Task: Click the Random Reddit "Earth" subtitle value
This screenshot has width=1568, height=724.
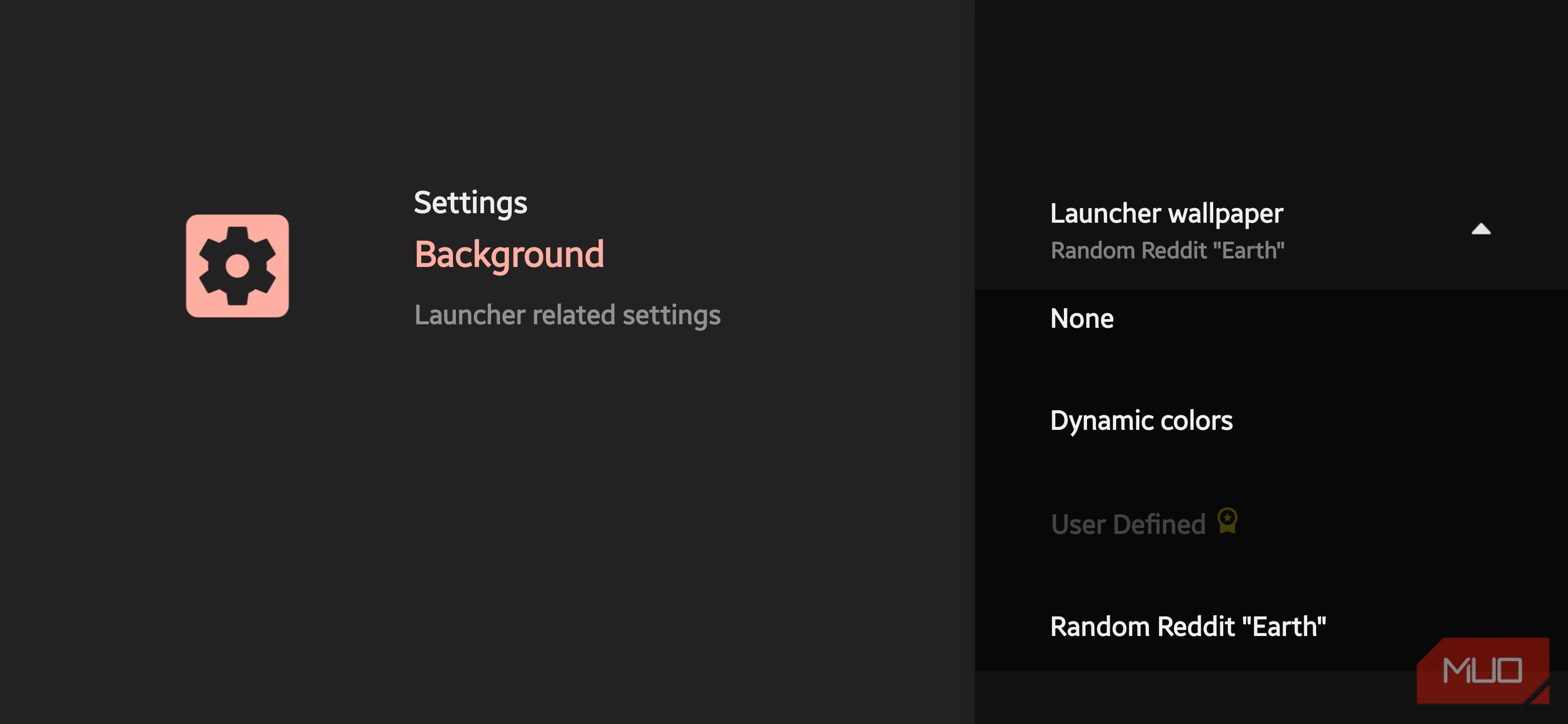Action: coord(1167,250)
